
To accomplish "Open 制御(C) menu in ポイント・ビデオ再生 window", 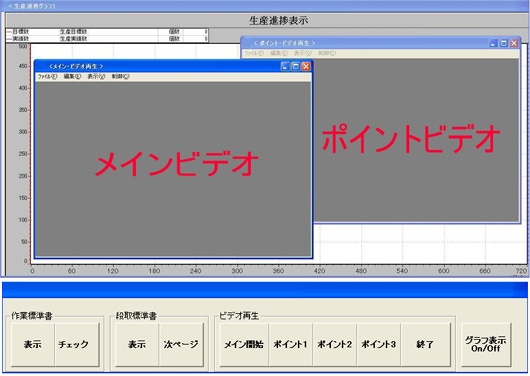I will (327, 53).
